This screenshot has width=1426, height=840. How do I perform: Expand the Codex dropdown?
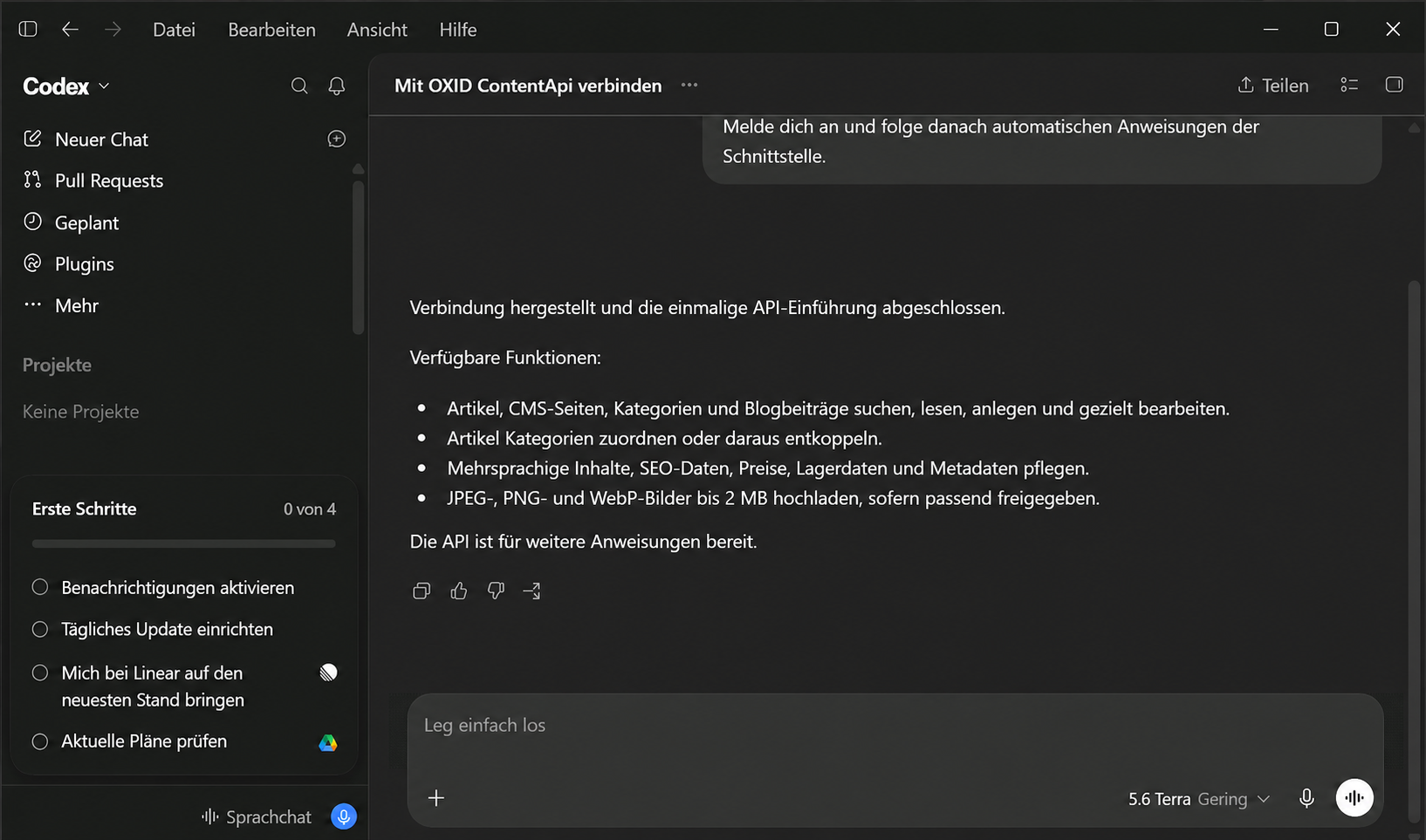66,86
